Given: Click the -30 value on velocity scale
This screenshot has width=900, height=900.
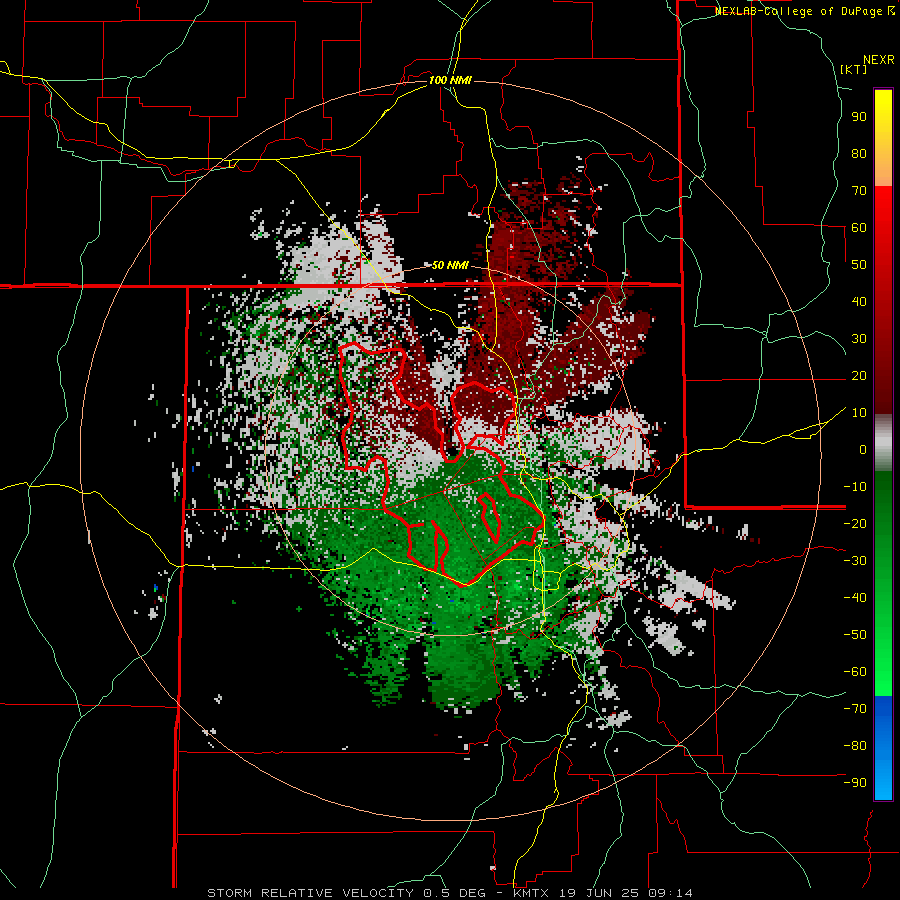Looking at the screenshot, I should (855, 561).
